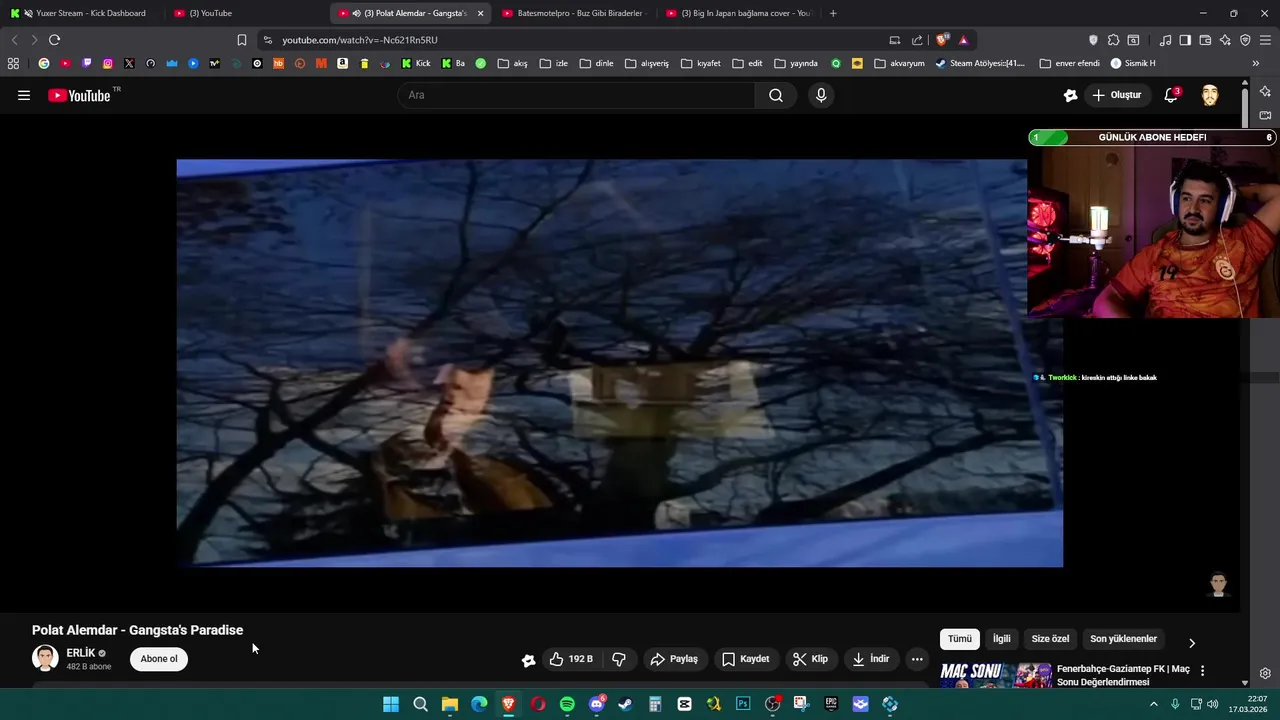Open Photoshop from the taskbar
The width and height of the screenshot is (1280, 720).
click(743, 704)
